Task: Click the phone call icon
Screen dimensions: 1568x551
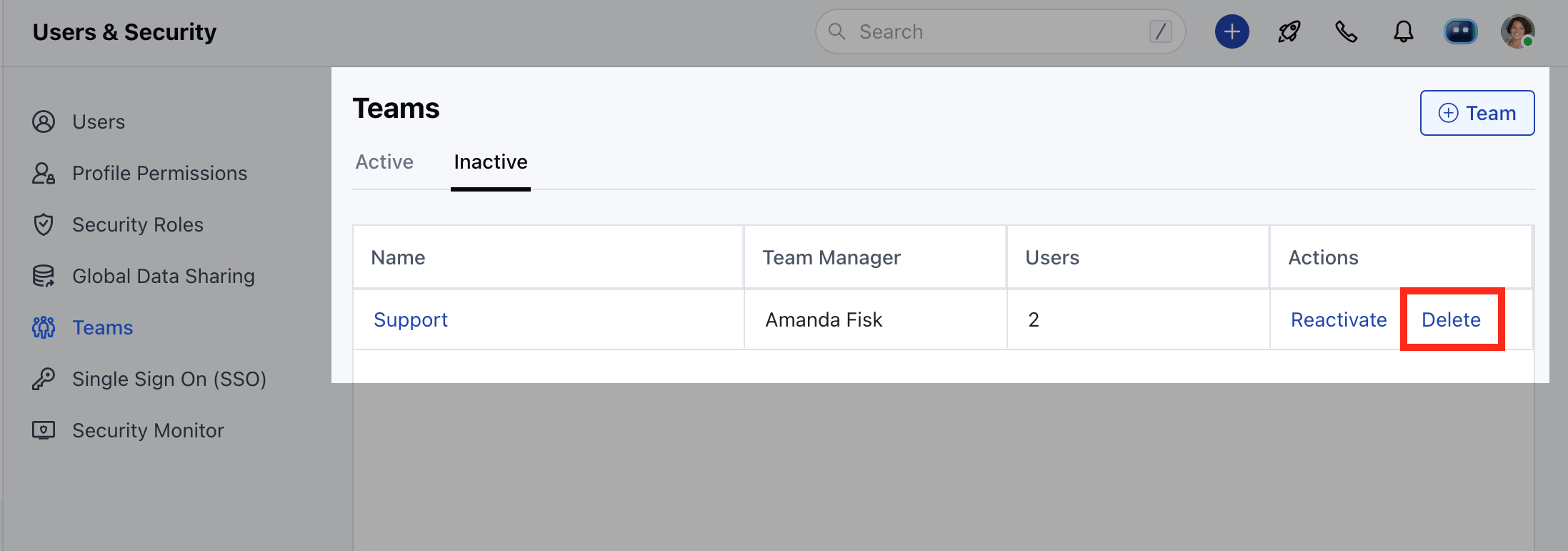Action: [x=1347, y=32]
